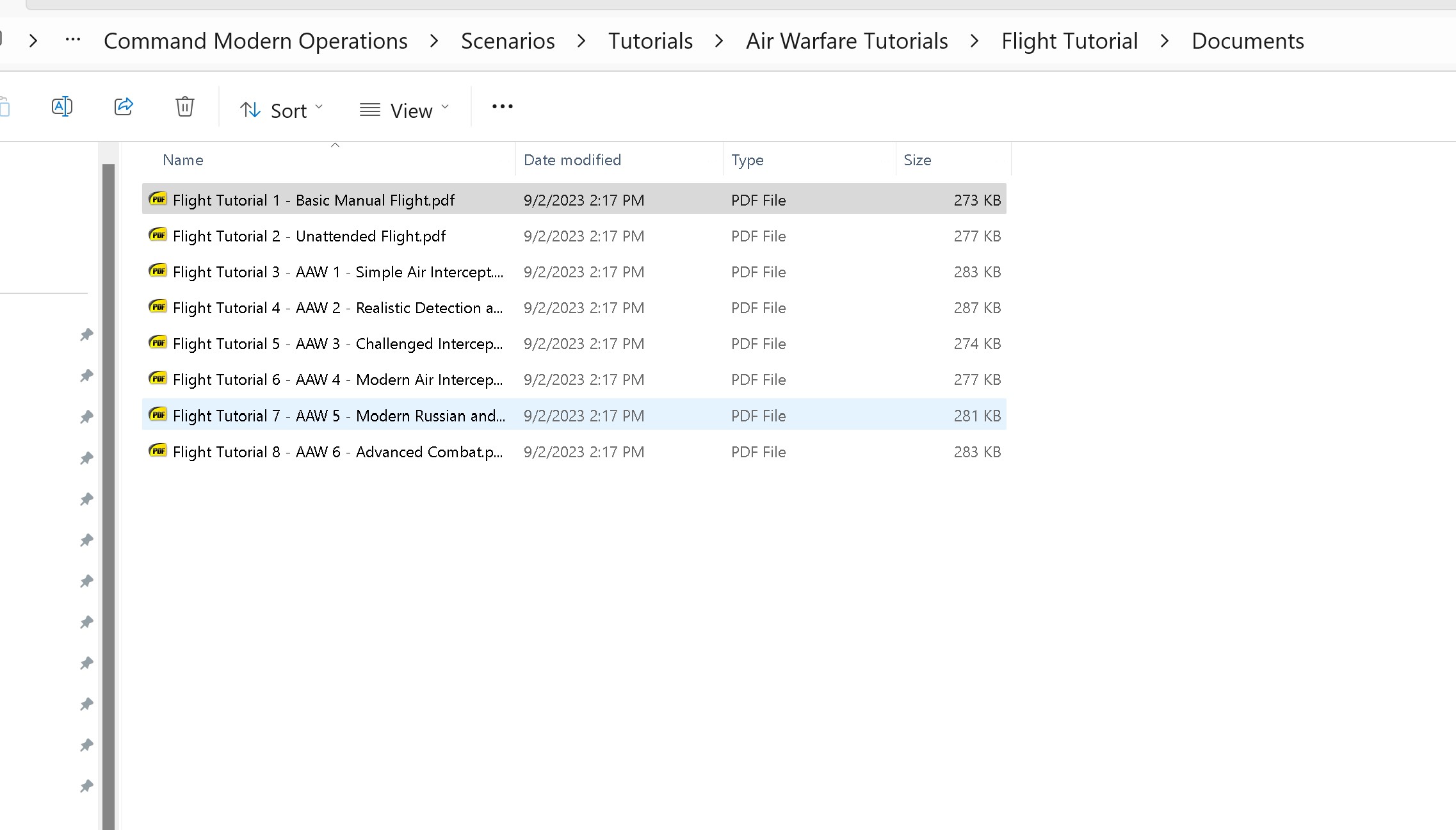Click the Rename toolbar icon
This screenshot has height=830, width=1456.
point(62,106)
